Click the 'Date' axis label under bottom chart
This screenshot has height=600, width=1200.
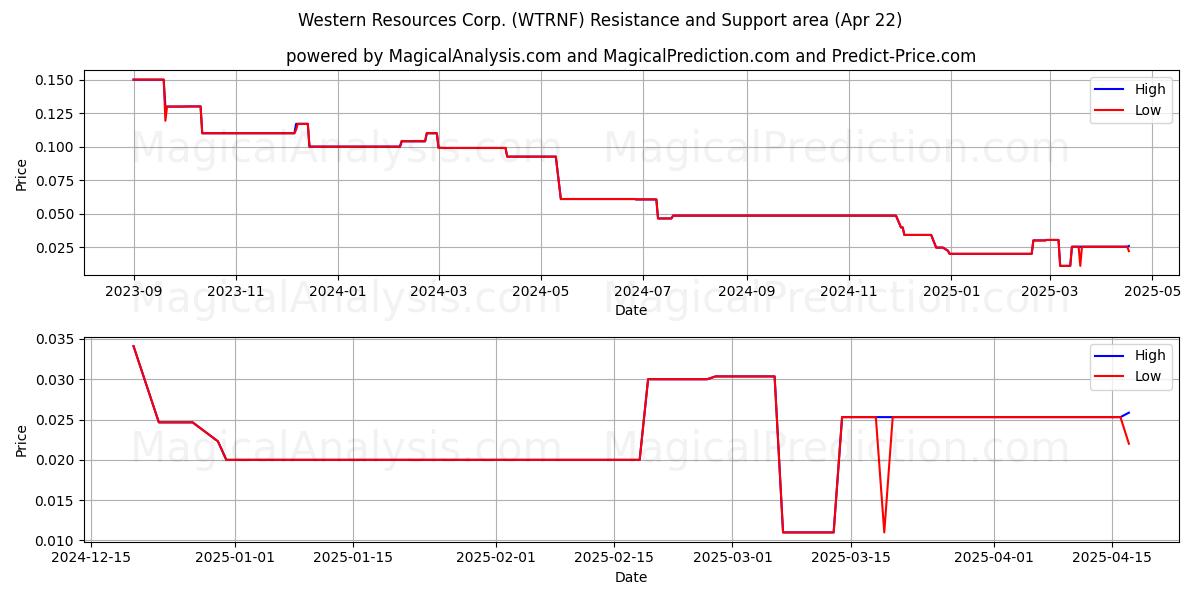pos(631,577)
